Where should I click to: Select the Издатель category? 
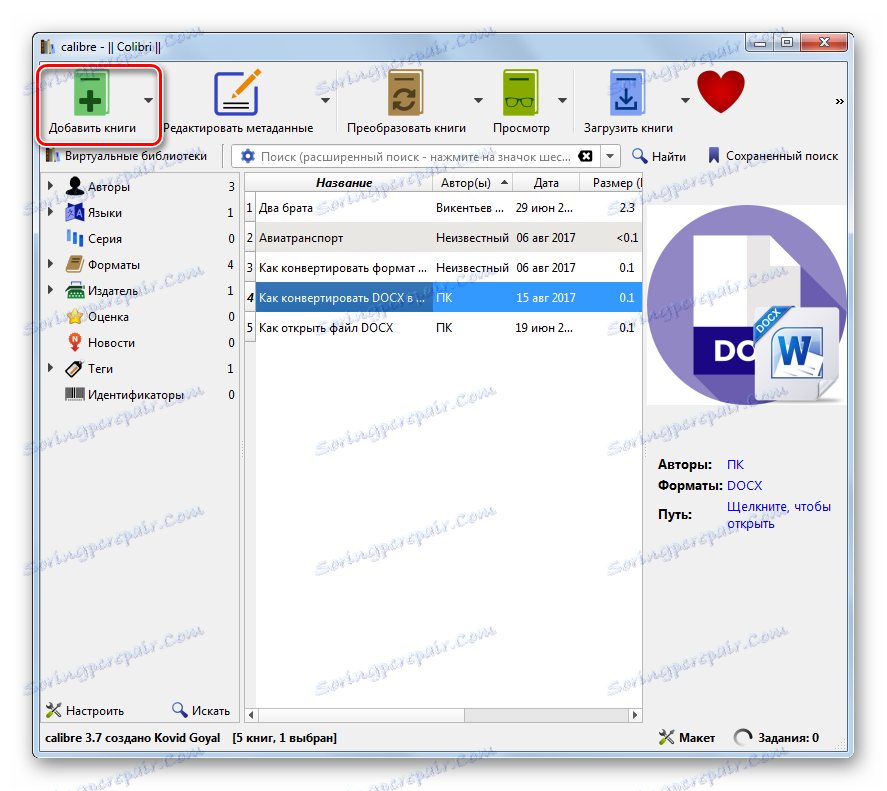(x=113, y=291)
